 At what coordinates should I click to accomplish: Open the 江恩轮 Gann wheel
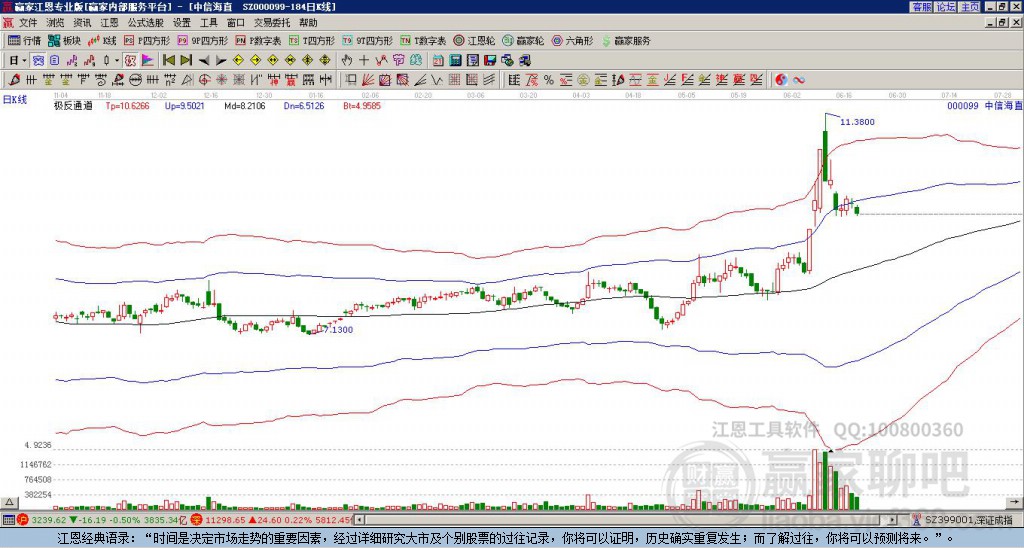475,40
